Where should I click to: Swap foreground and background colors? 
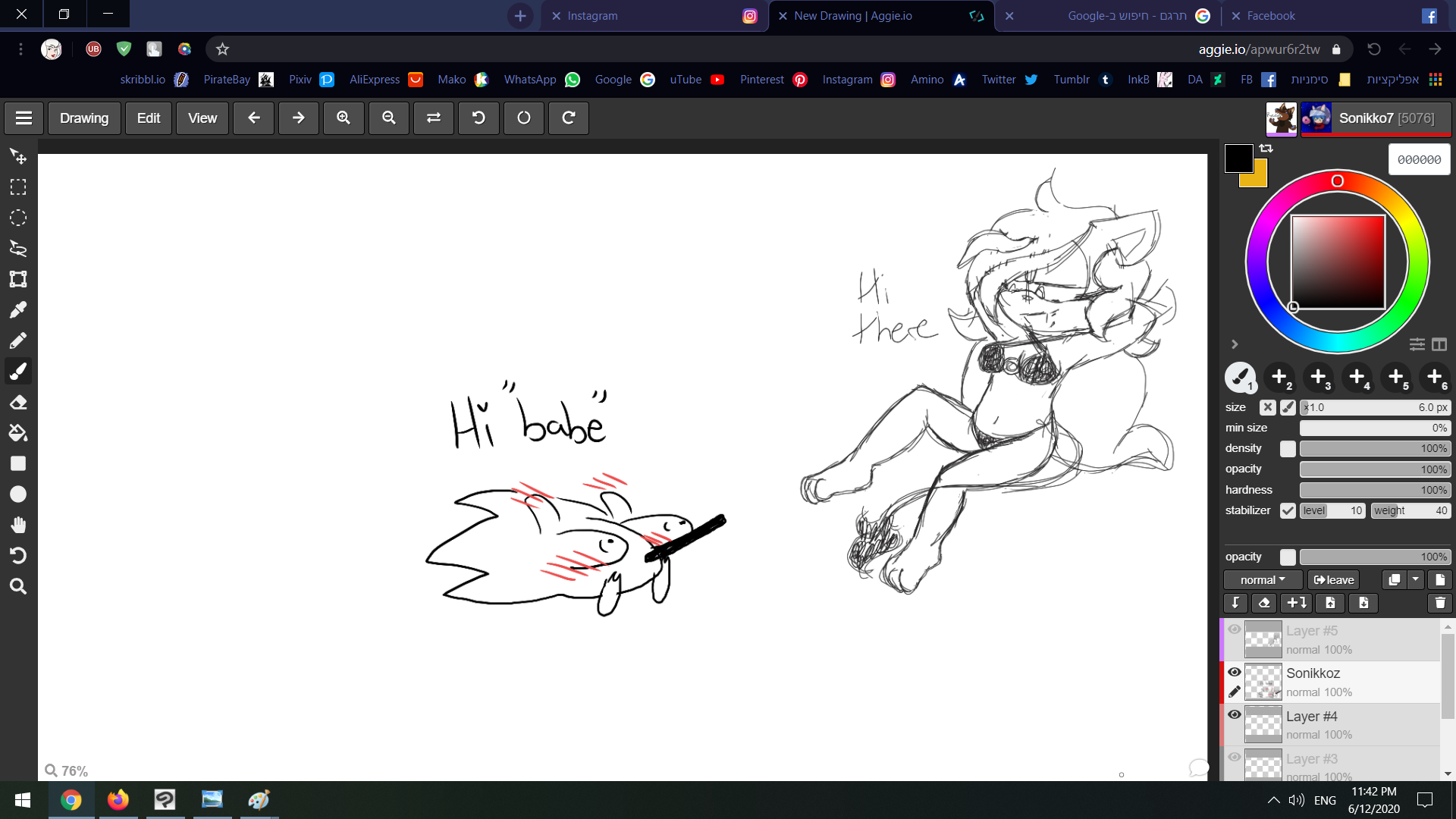pyautogui.click(x=1266, y=149)
